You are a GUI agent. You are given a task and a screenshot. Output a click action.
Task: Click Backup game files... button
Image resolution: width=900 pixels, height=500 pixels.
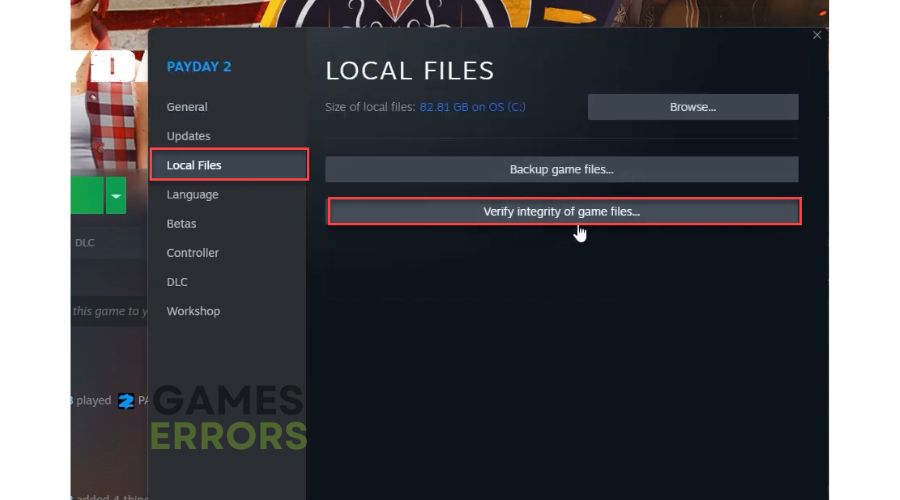tap(561, 169)
